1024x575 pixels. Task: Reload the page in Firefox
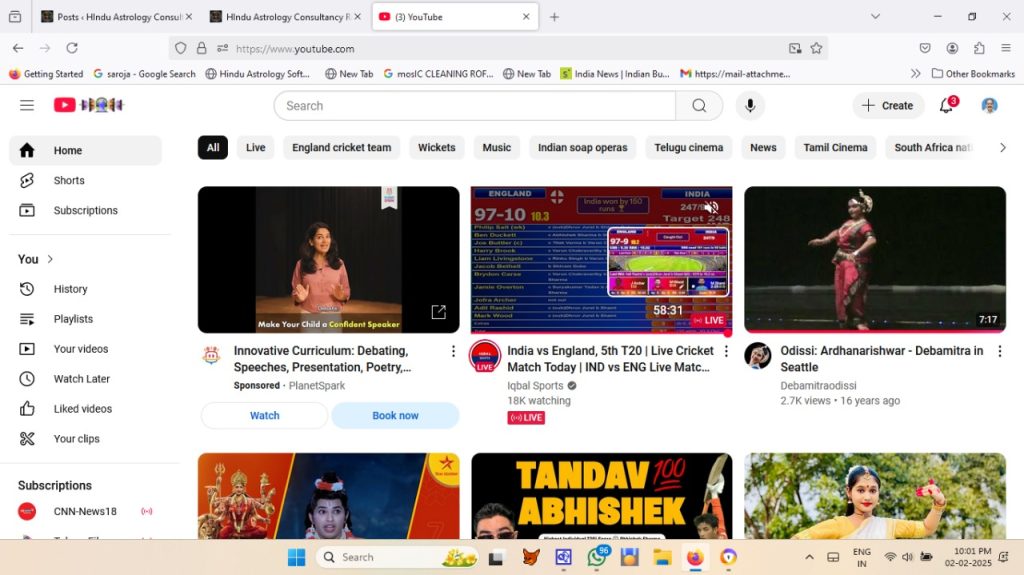72,48
